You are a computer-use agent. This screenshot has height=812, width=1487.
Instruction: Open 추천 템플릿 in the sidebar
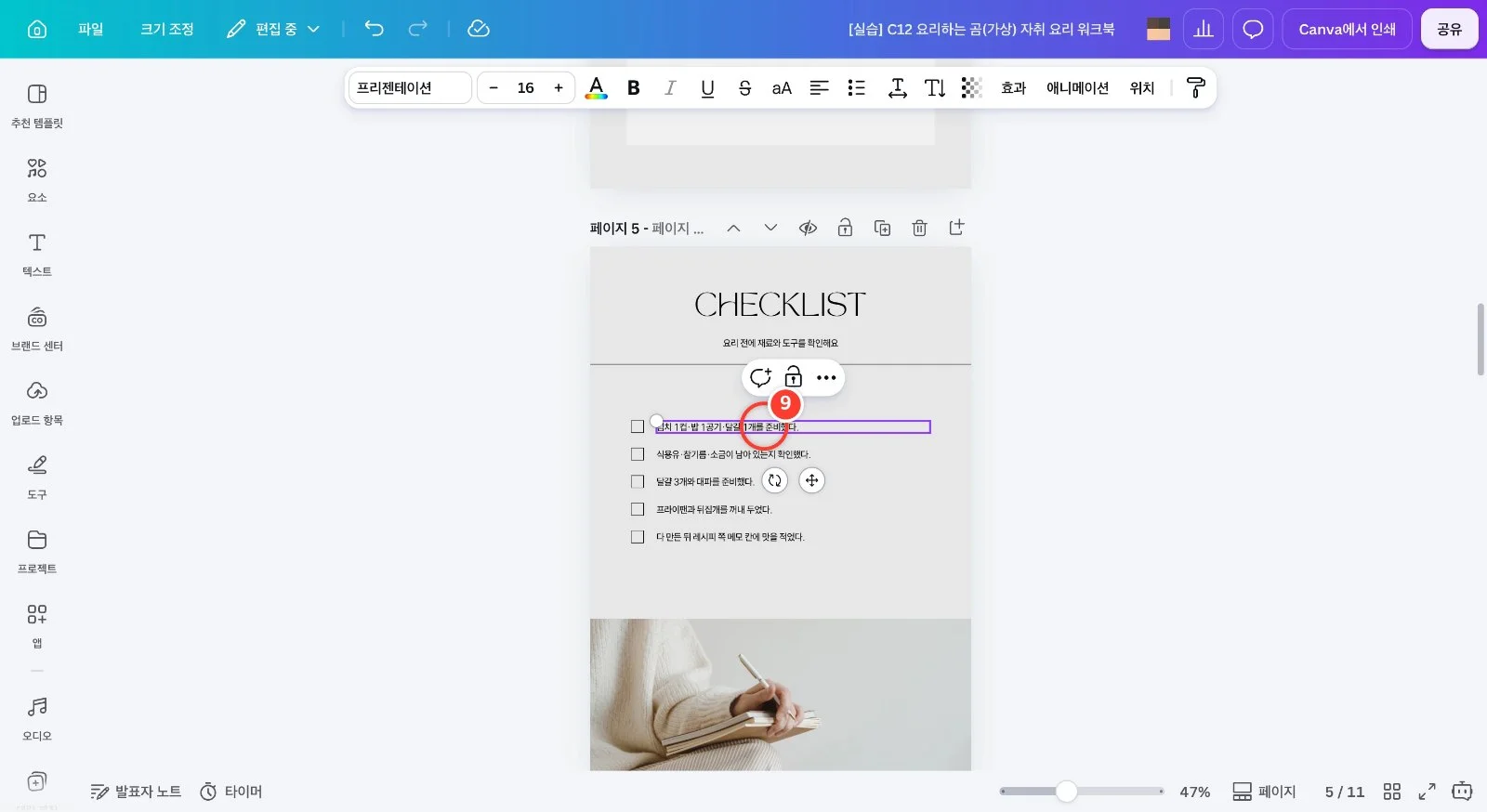pyautogui.click(x=37, y=106)
